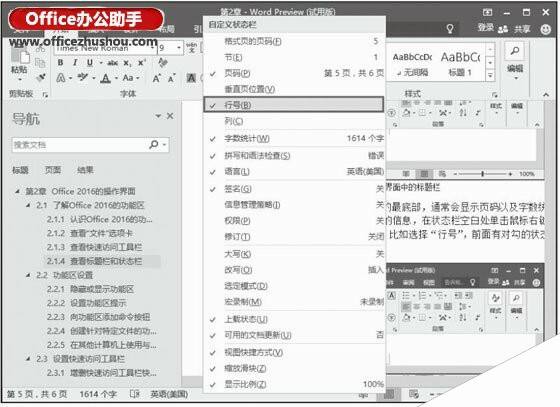Collapse 第2章 Office 2016的操作界面 heading
This screenshot has height=407, width=560.
tap(17, 191)
